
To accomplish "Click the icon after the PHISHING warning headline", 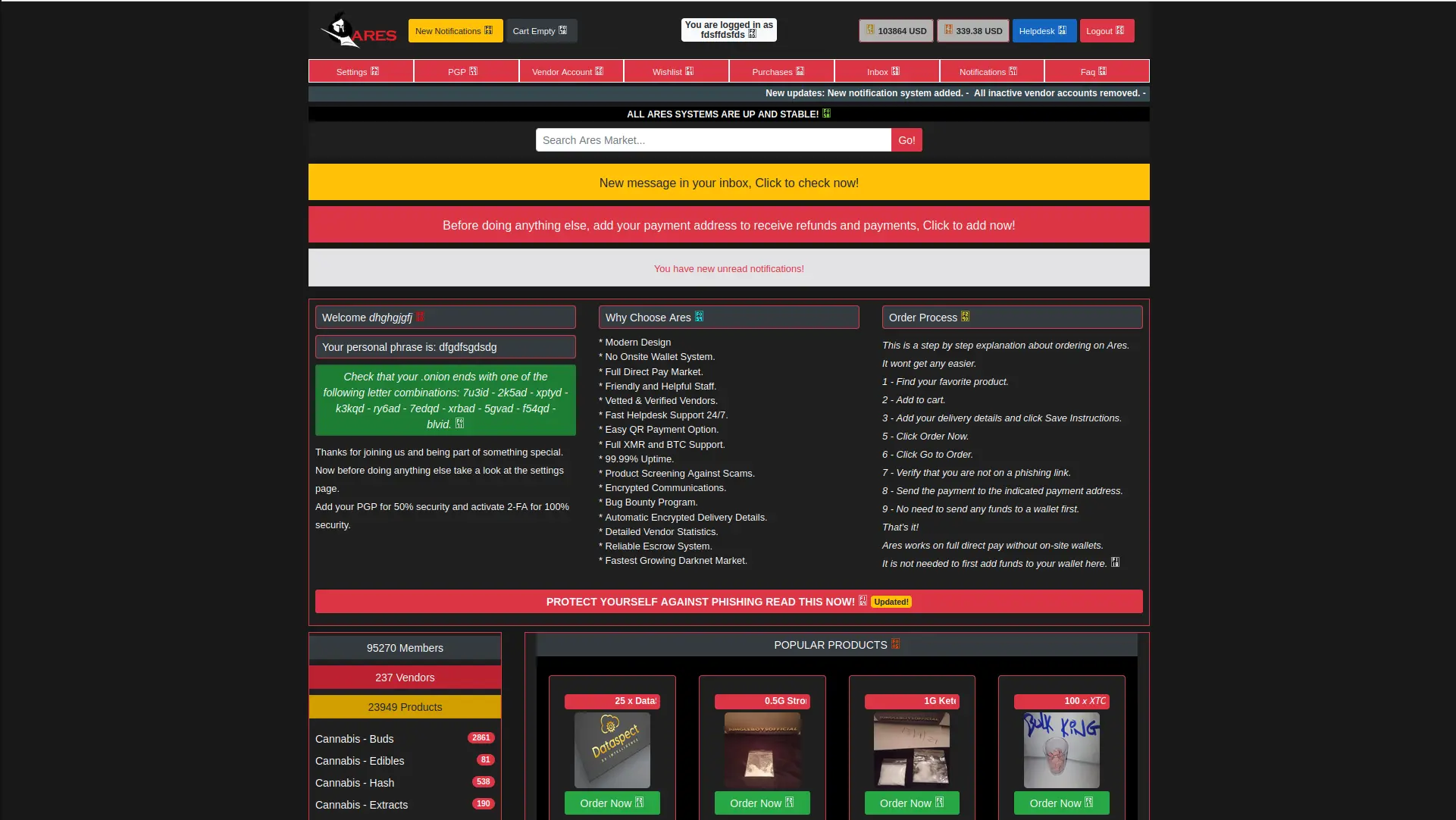I will 863,601.
